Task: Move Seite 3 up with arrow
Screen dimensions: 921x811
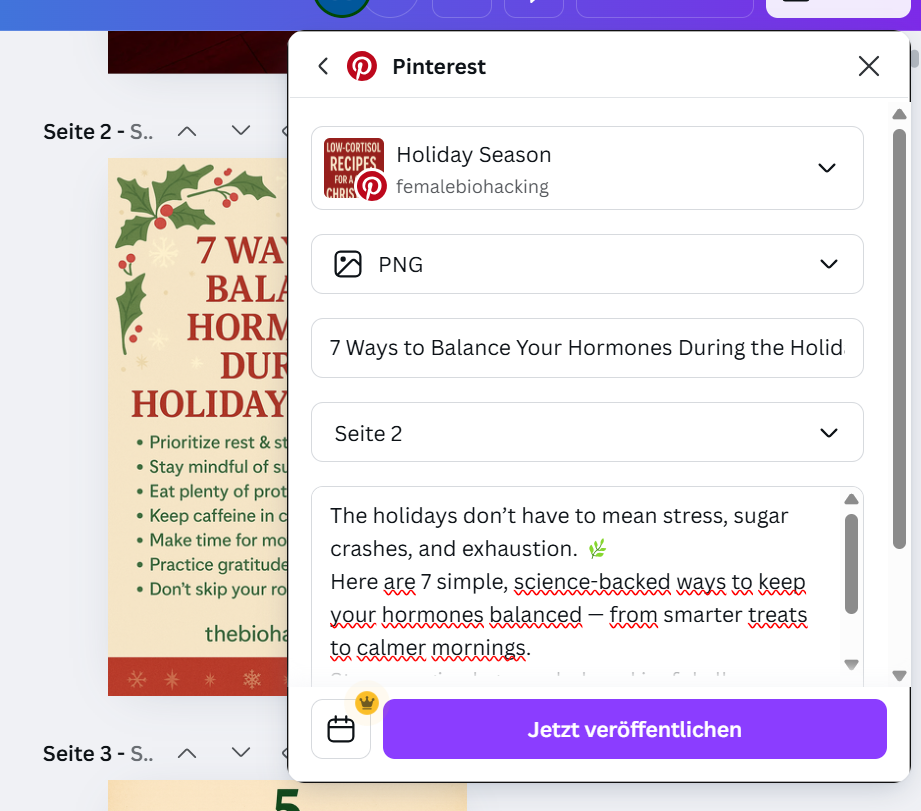Action: (x=187, y=753)
